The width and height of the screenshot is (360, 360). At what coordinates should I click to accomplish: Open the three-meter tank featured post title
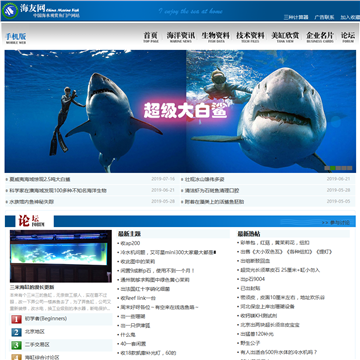coord(32,287)
